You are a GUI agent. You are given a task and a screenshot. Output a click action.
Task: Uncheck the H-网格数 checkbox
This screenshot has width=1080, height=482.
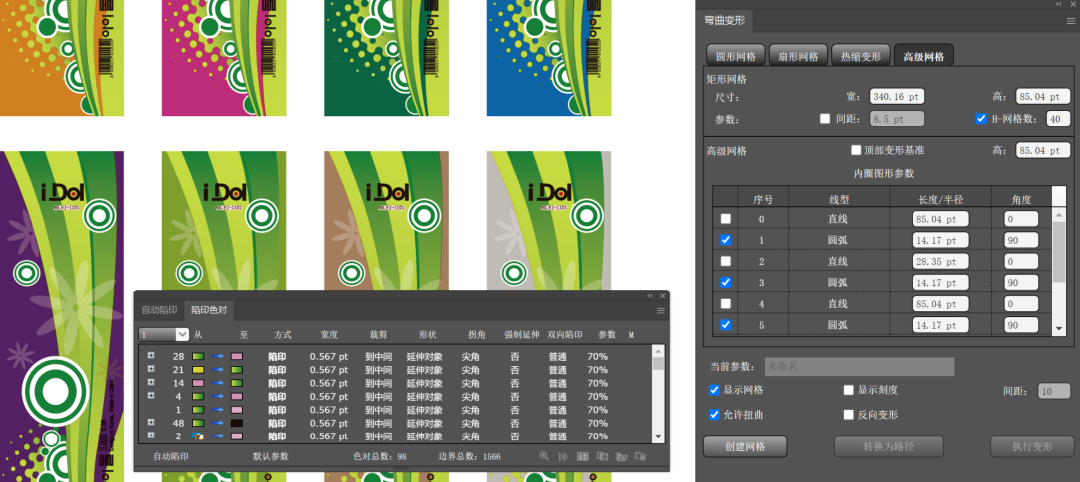pyautogui.click(x=982, y=118)
